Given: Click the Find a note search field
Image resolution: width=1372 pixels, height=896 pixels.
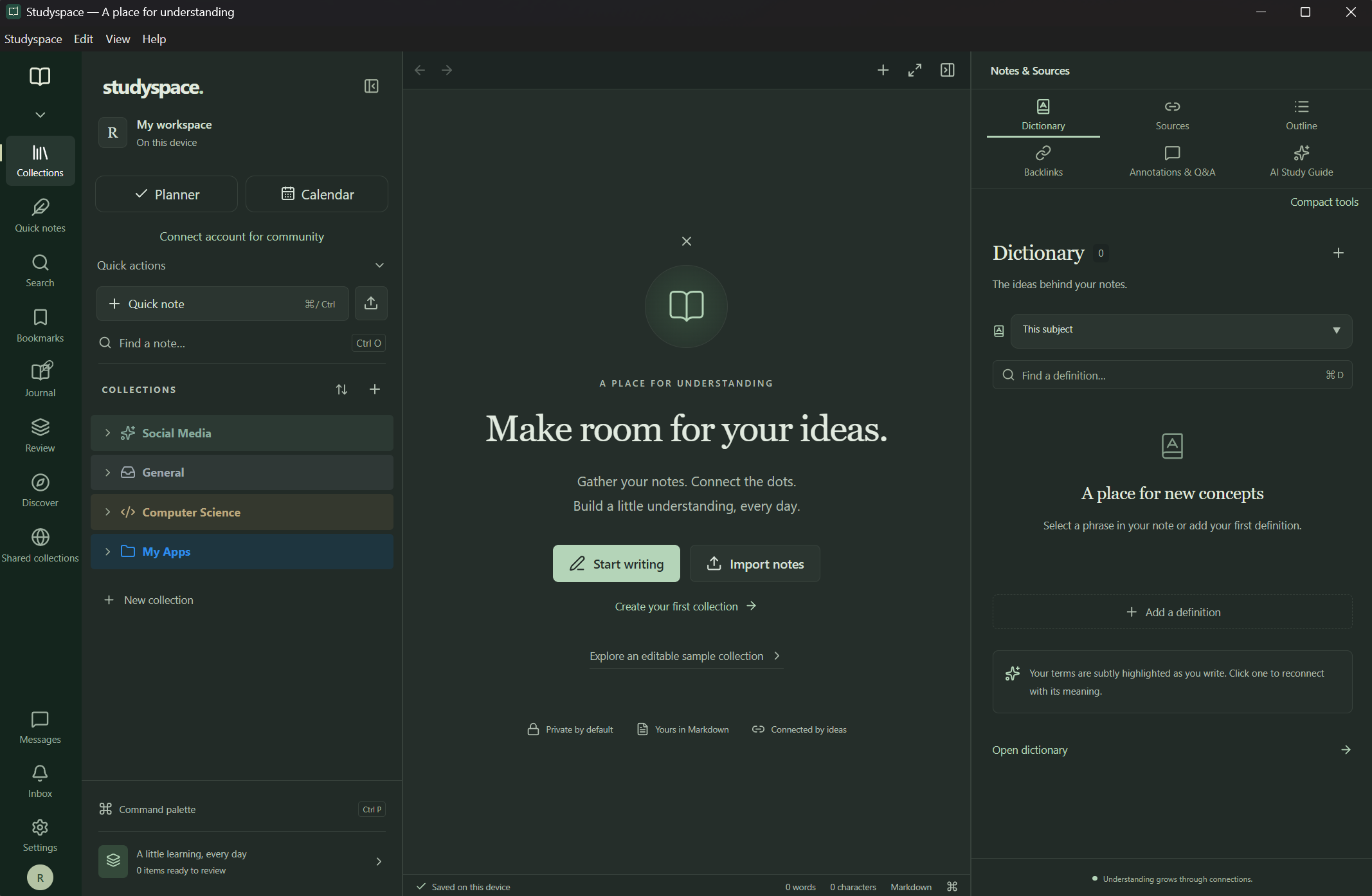Looking at the screenshot, I should coord(242,343).
